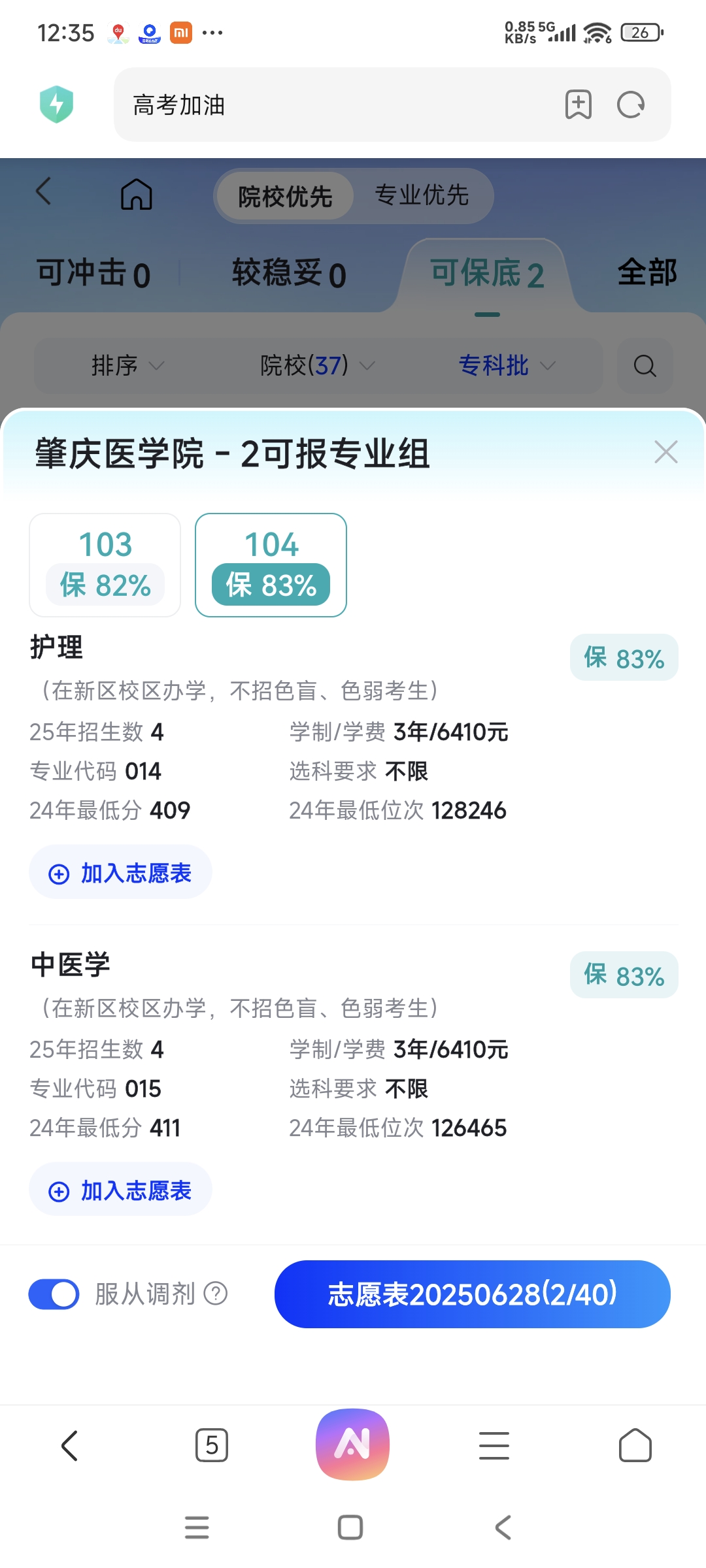Tap the home icon in page header
Screen dimensions: 706x1568
click(136, 195)
